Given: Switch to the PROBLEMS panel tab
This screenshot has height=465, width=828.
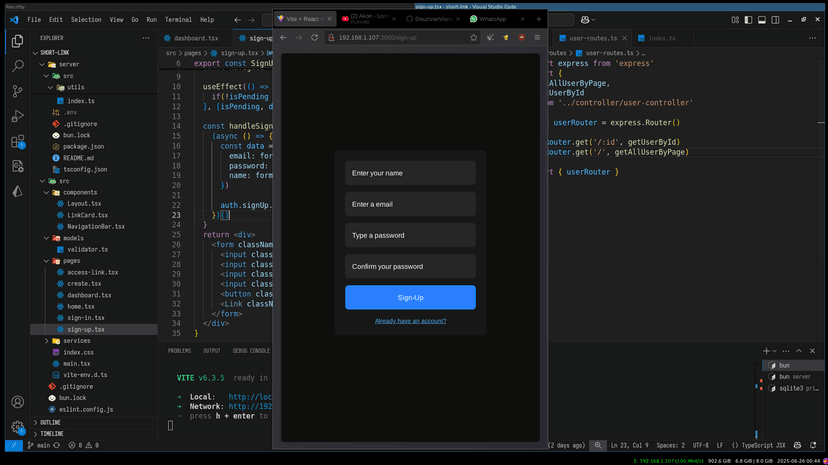Looking at the screenshot, I should tap(180, 351).
